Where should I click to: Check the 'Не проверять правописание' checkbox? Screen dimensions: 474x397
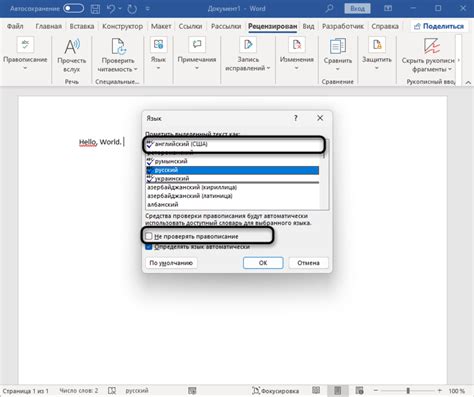(x=149, y=236)
